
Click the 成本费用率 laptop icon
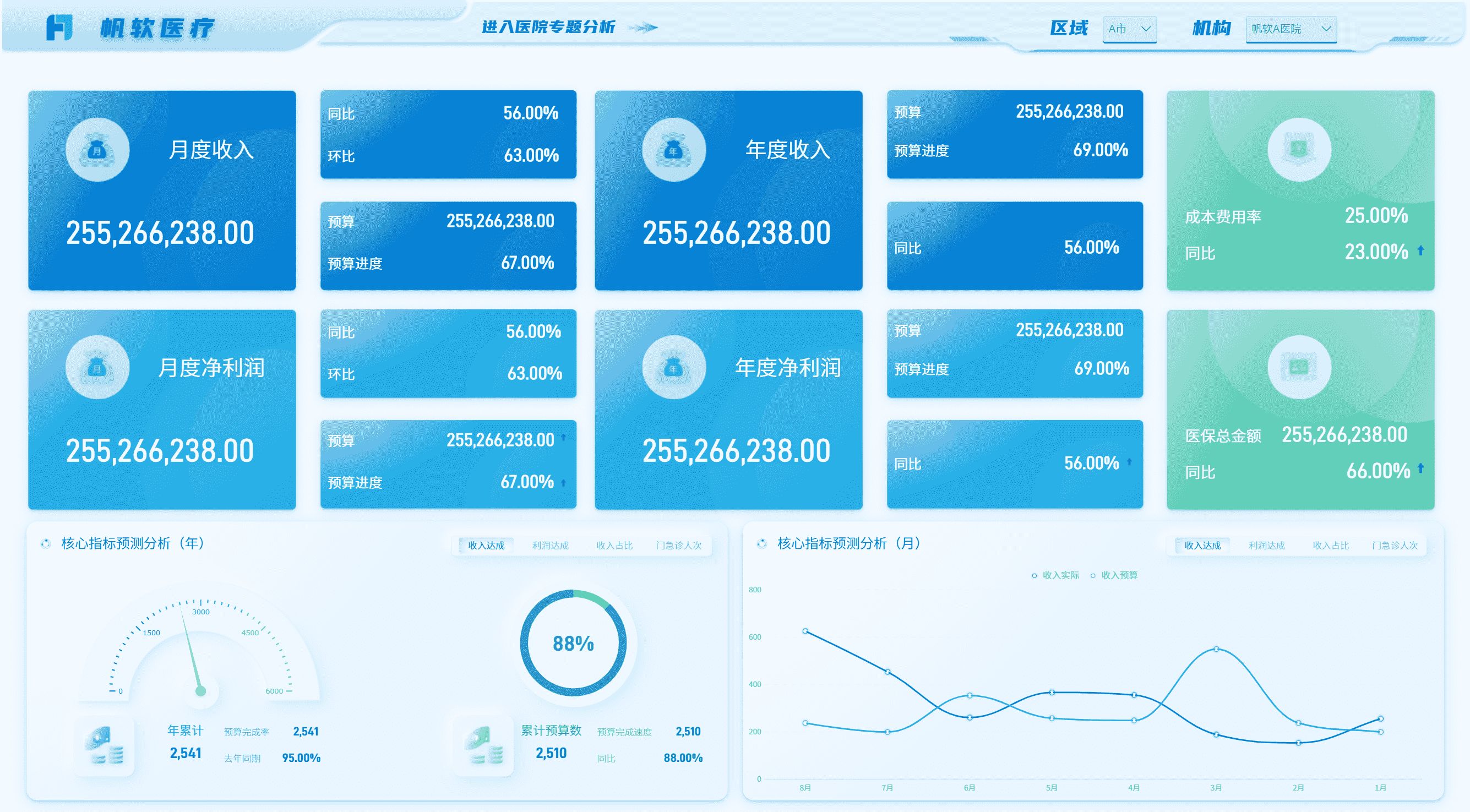click(x=1299, y=150)
